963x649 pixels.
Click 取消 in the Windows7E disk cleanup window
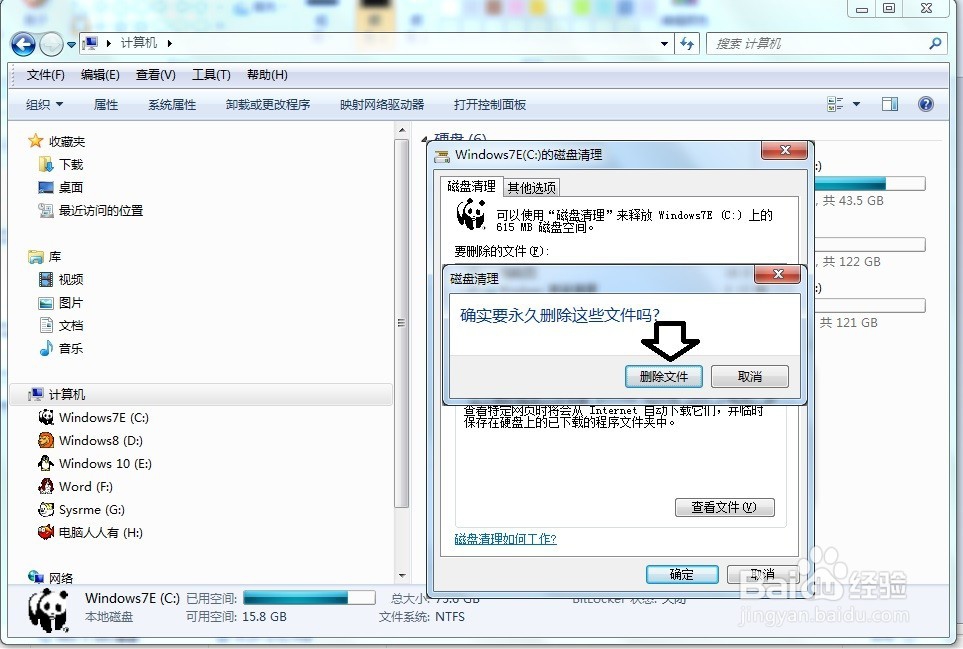click(762, 575)
